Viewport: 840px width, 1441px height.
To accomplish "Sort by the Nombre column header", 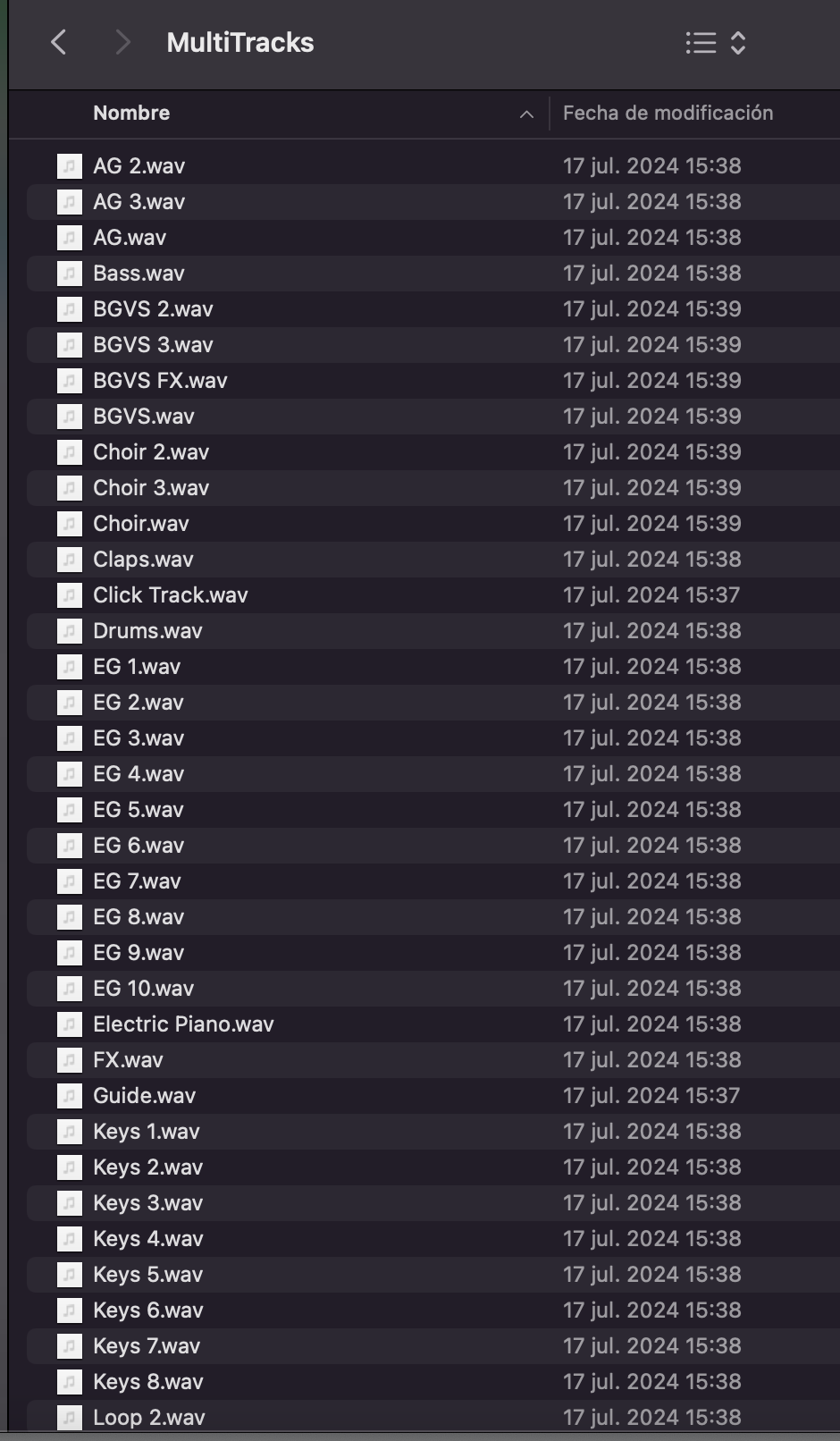I will 131,114.
